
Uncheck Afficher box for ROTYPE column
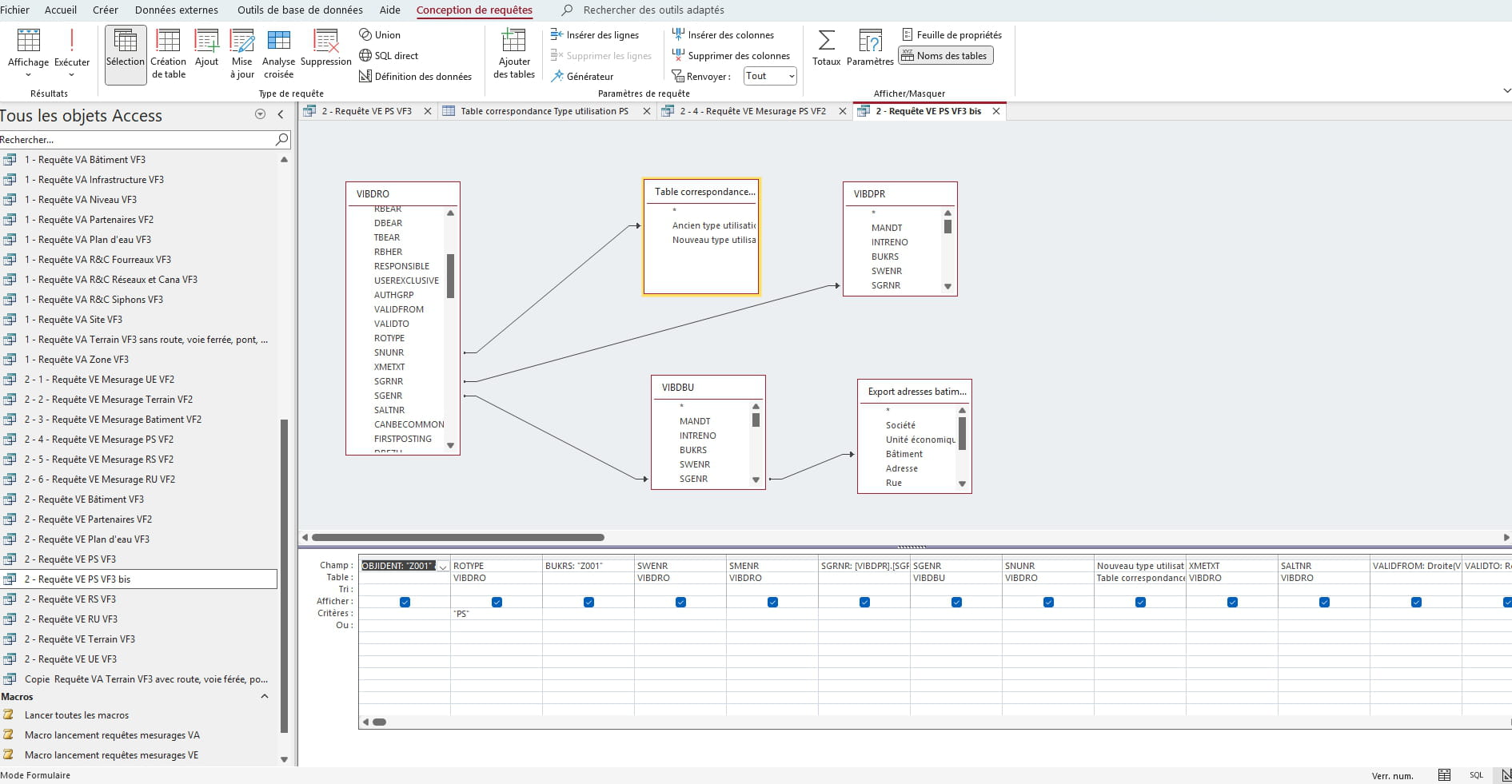coord(497,602)
